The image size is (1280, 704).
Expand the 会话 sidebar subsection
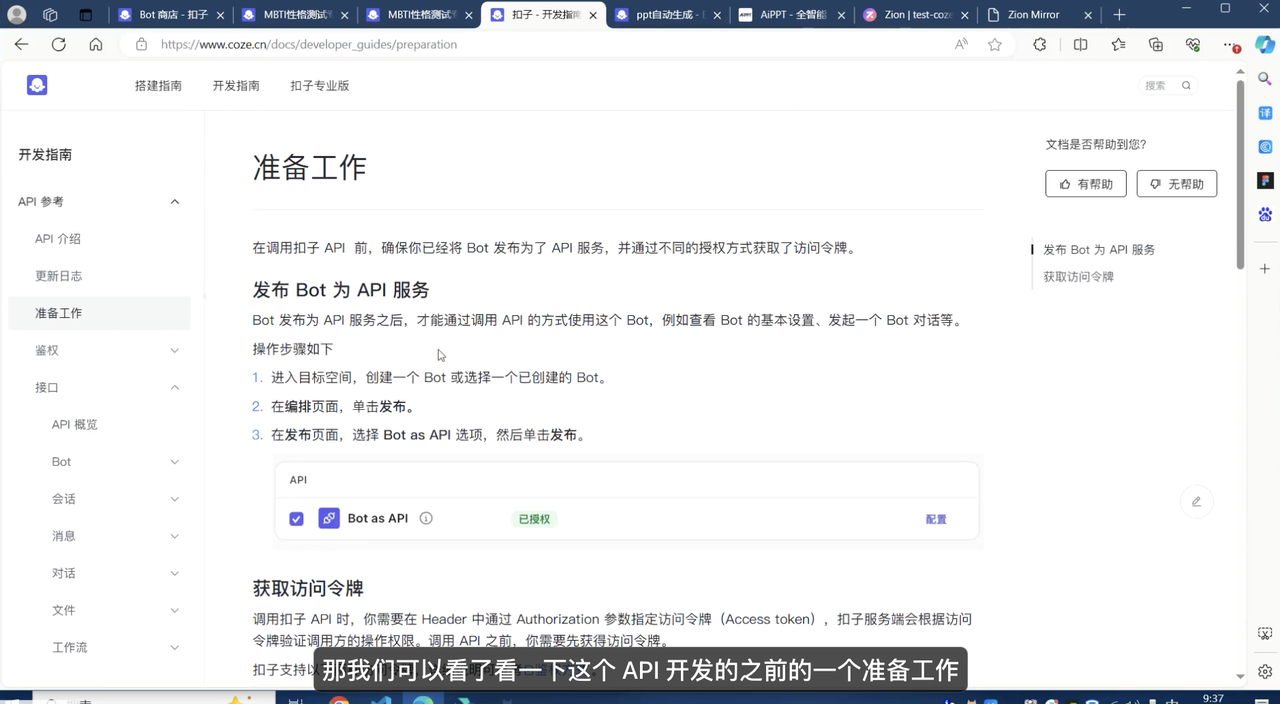(175, 499)
